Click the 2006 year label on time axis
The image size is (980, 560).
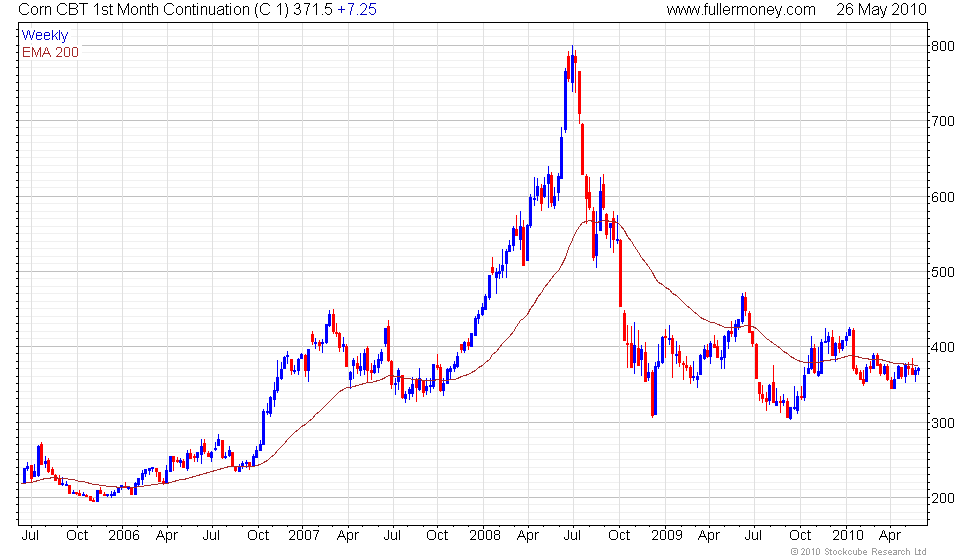click(124, 536)
